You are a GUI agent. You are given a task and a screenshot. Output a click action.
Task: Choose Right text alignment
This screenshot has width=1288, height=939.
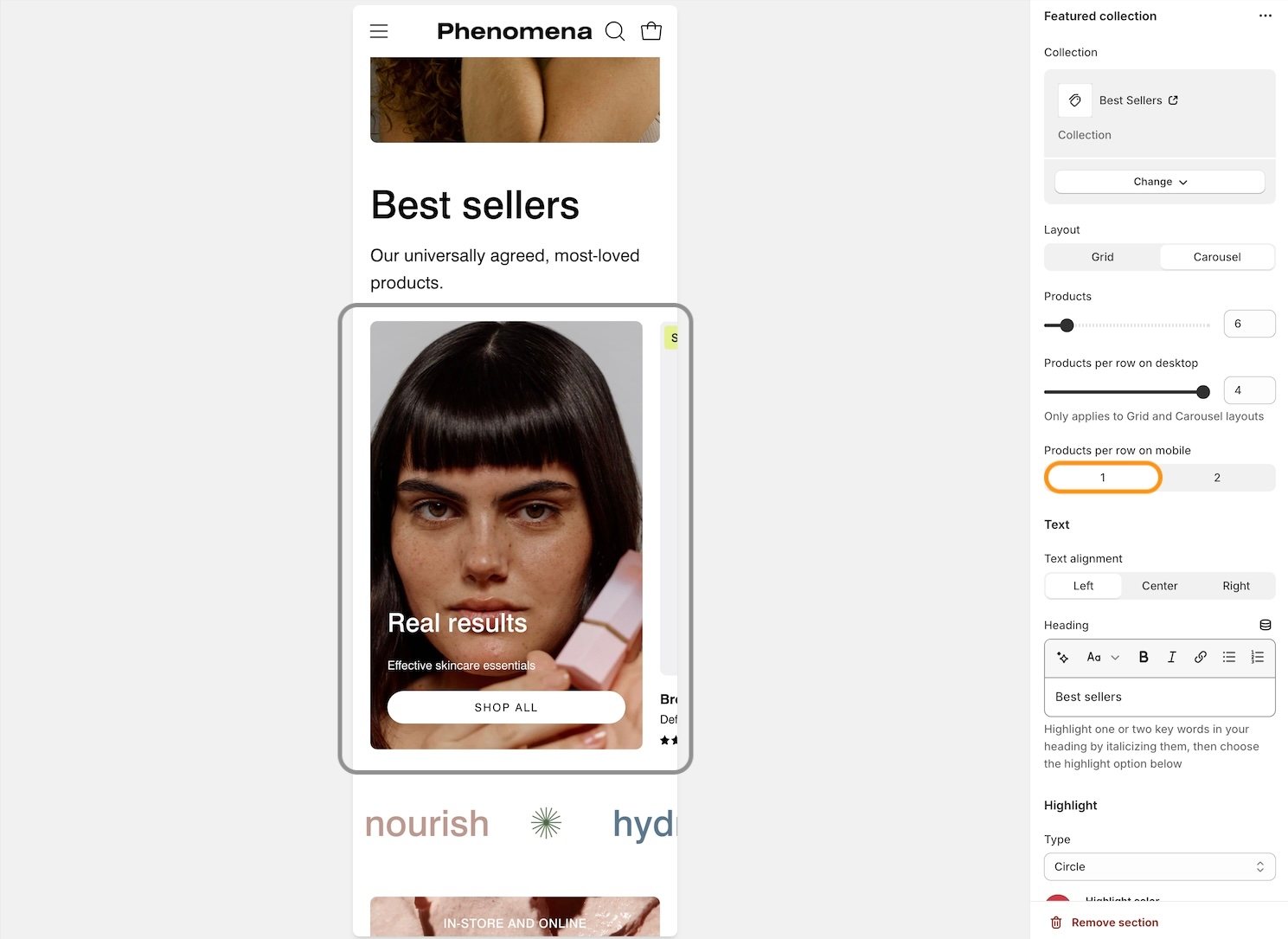pyautogui.click(x=1236, y=586)
